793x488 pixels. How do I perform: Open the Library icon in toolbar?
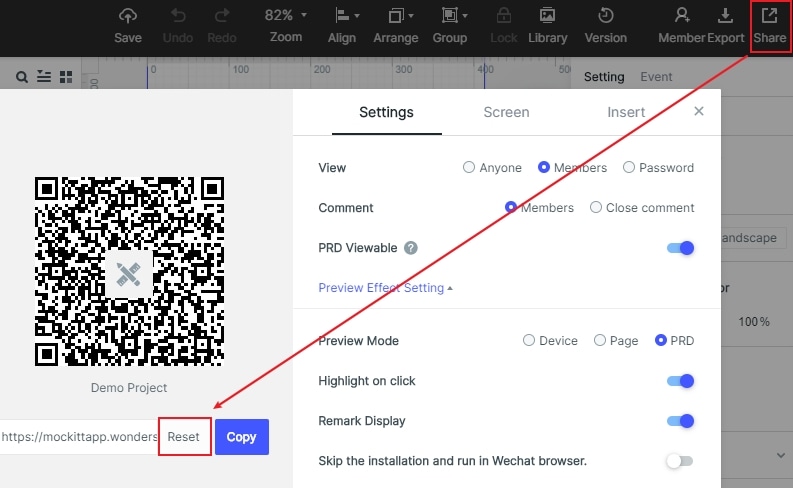tap(547, 15)
